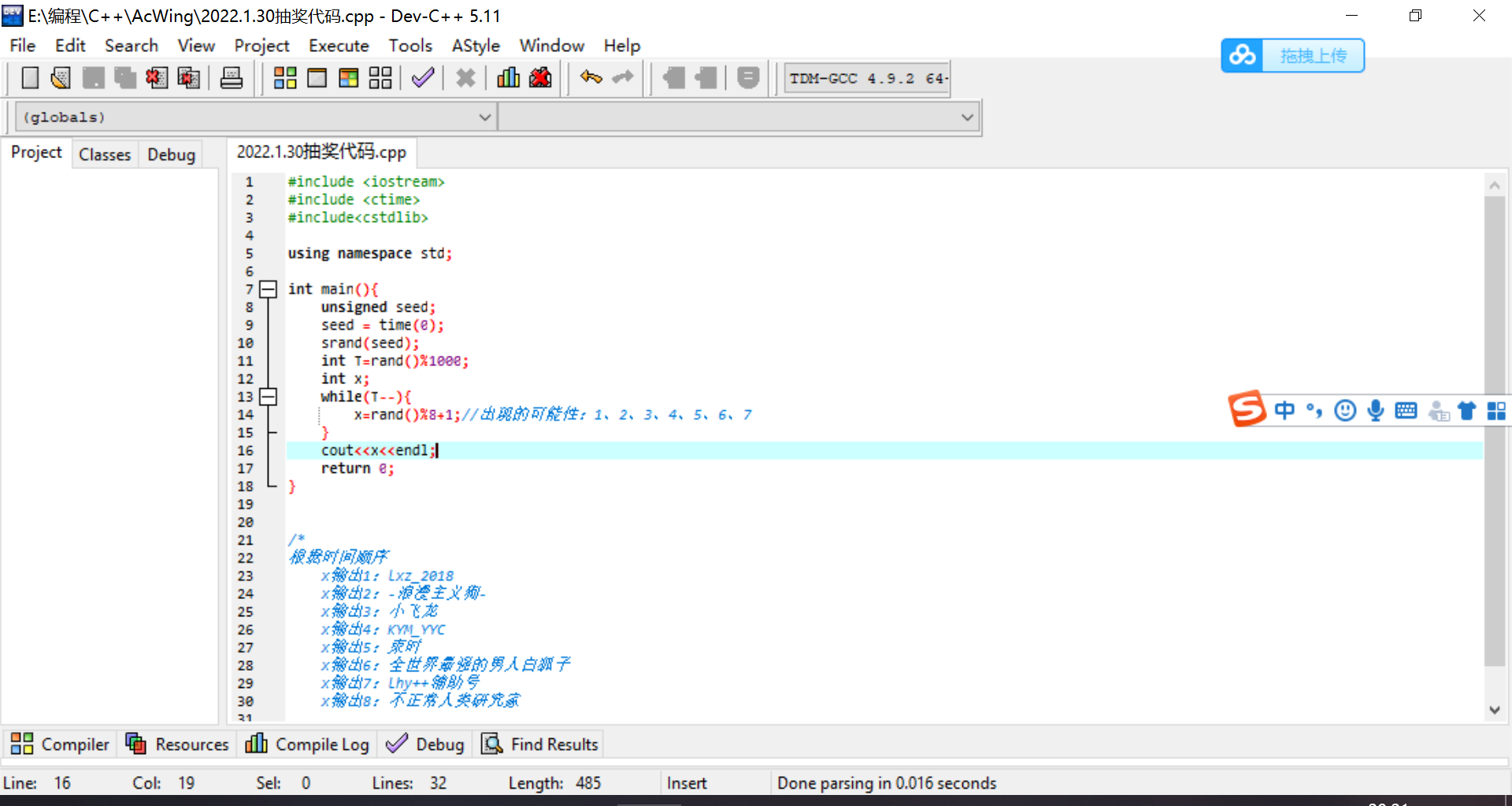The width and height of the screenshot is (1512, 806).
Task: Click the Close All files toolbar icon
Action: point(189,78)
